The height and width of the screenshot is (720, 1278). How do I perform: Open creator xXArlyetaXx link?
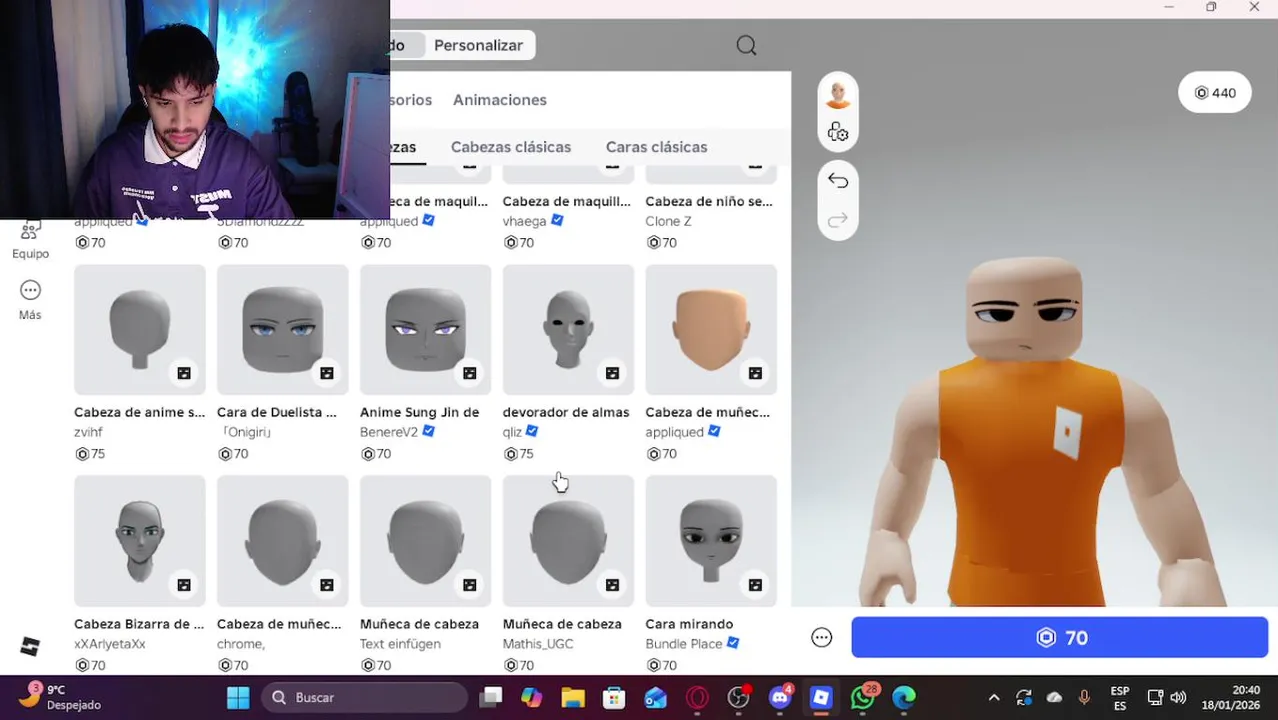(110, 644)
